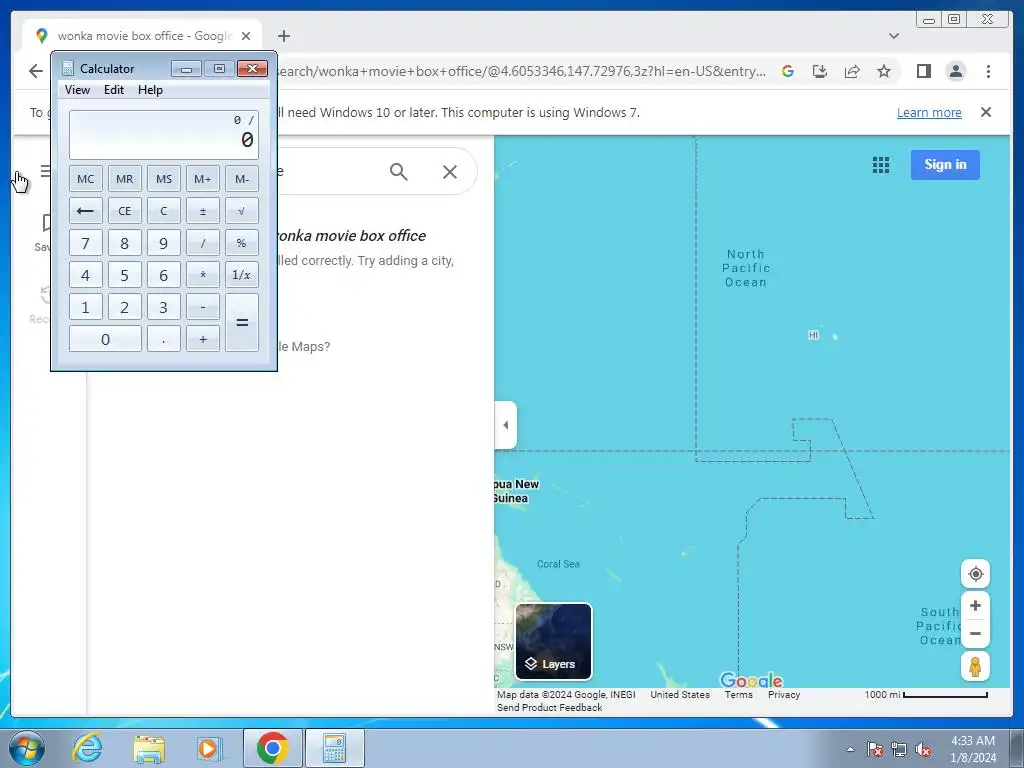
Task: Open the Windows Start menu
Action: (27, 748)
